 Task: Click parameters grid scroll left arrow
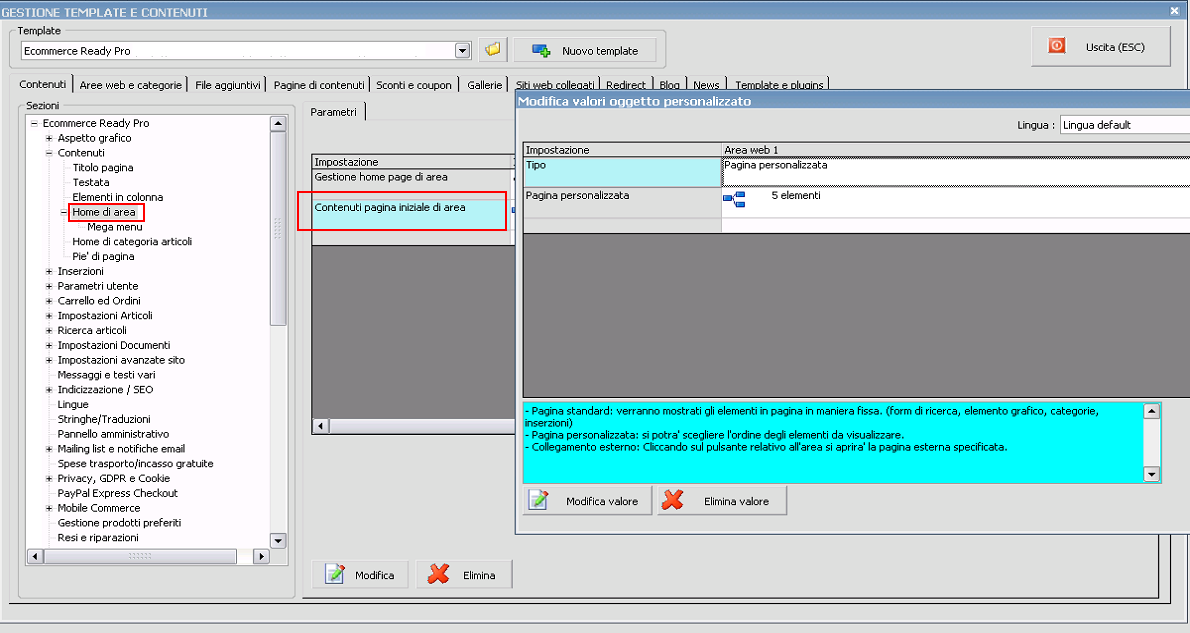click(x=320, y=426)
